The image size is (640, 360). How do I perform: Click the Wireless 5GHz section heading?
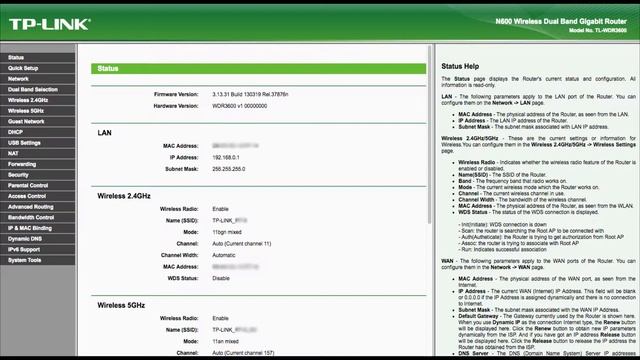[121, 305]
